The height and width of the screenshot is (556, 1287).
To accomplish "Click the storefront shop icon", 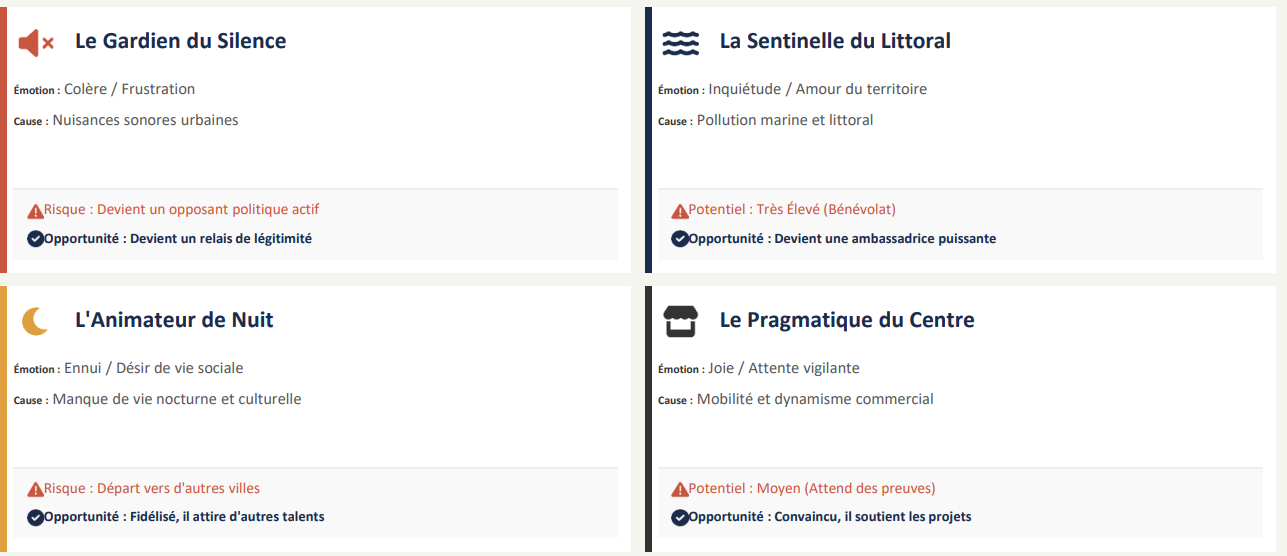I will tap(680, 321).
